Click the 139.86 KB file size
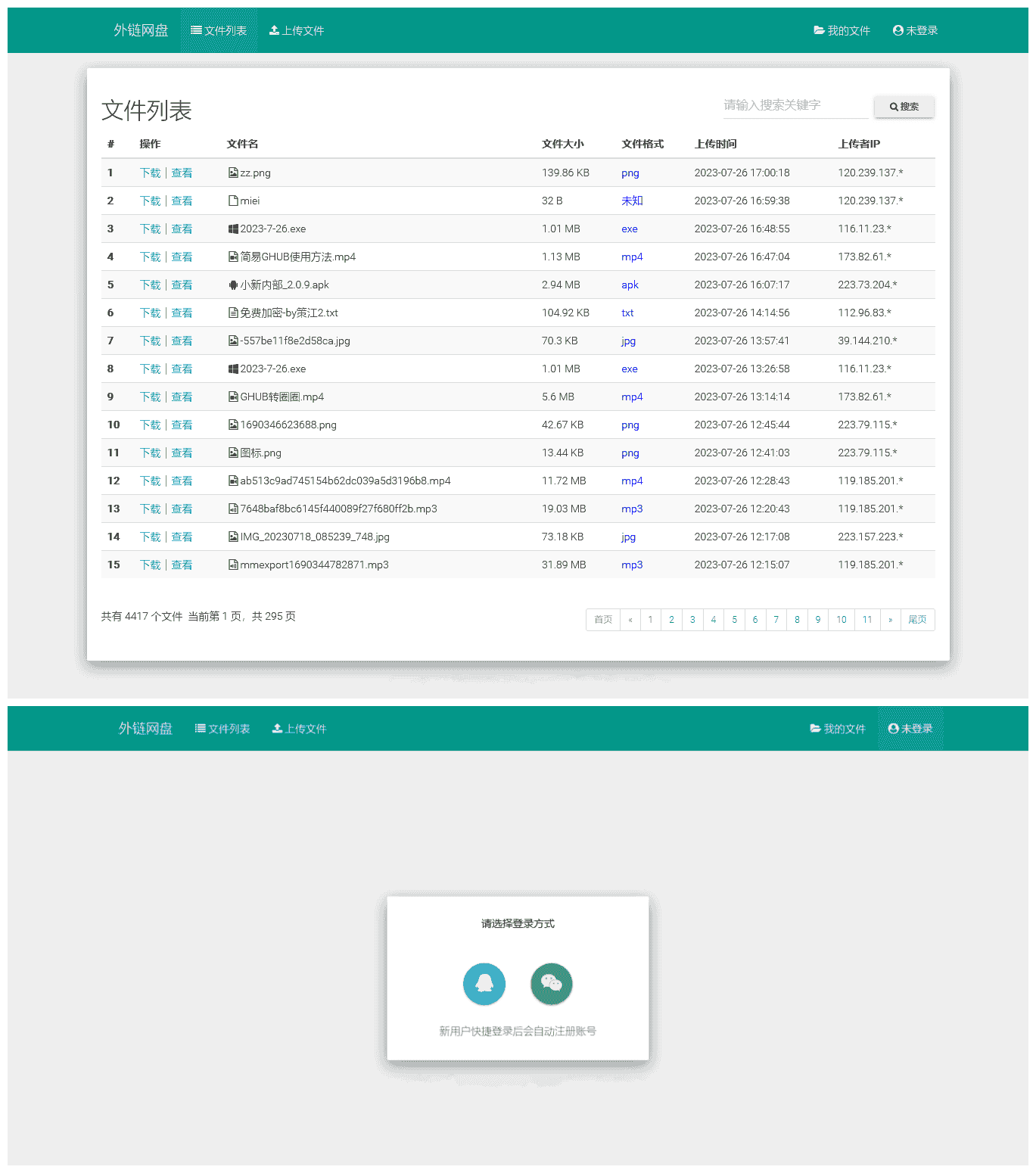Viewport: 1036px width, 1173px height. click(565, 173)
